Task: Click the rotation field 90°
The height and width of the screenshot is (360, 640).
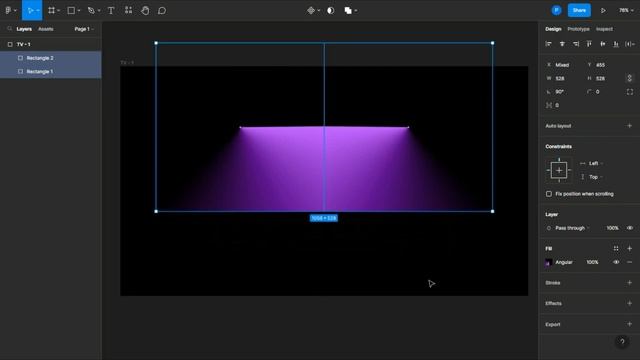Action: (x=564, y=92)
